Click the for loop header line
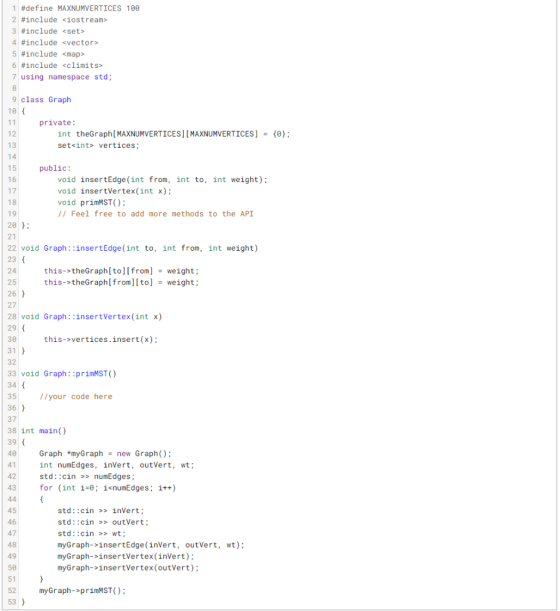Image resolution: width=560 pixels, height=611 pixels. 108,488
